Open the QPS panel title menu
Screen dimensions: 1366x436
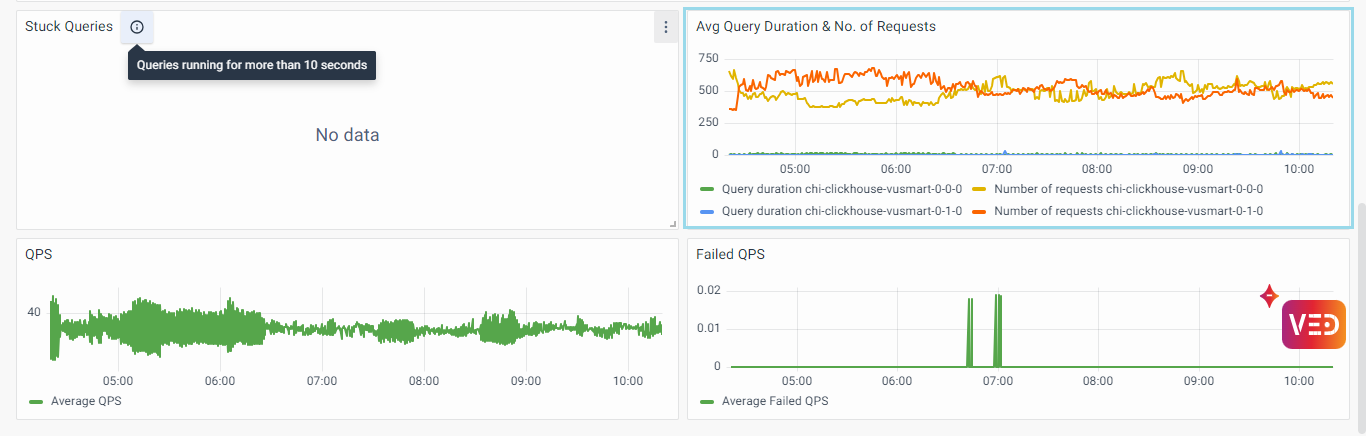tap(39, 254)
